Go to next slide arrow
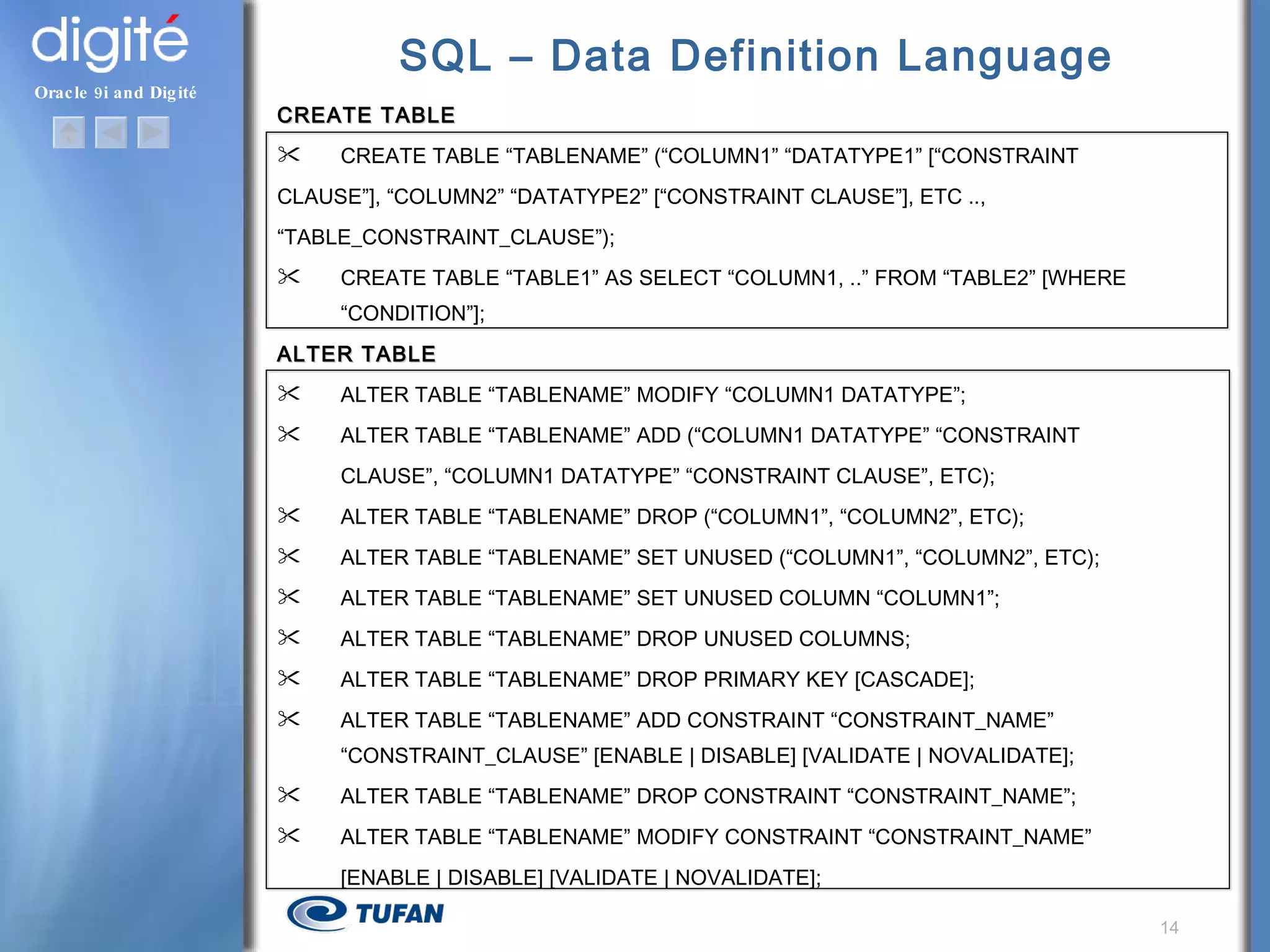This screenshot has height=952, width=1270. coord(153,132)
